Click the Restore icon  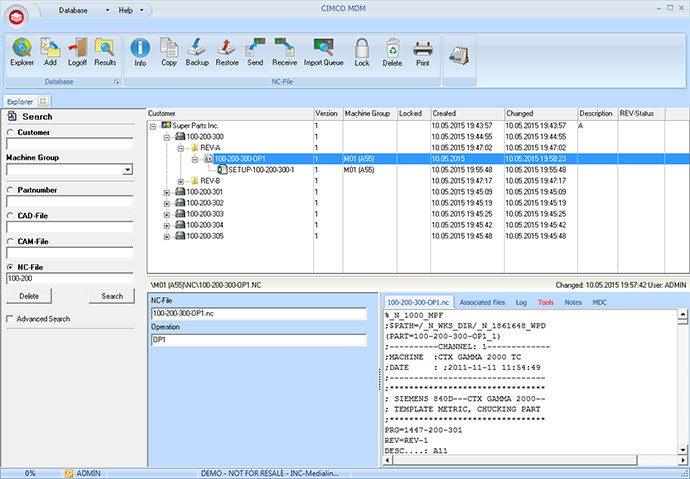(x=227, y=52)
